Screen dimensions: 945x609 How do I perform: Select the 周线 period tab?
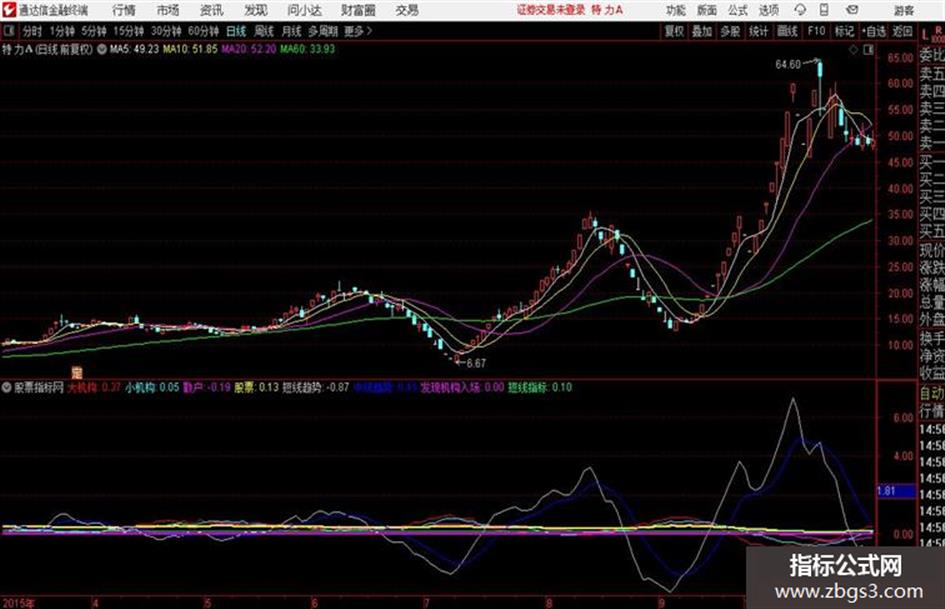pyautogui.click(x=264, y=31)
